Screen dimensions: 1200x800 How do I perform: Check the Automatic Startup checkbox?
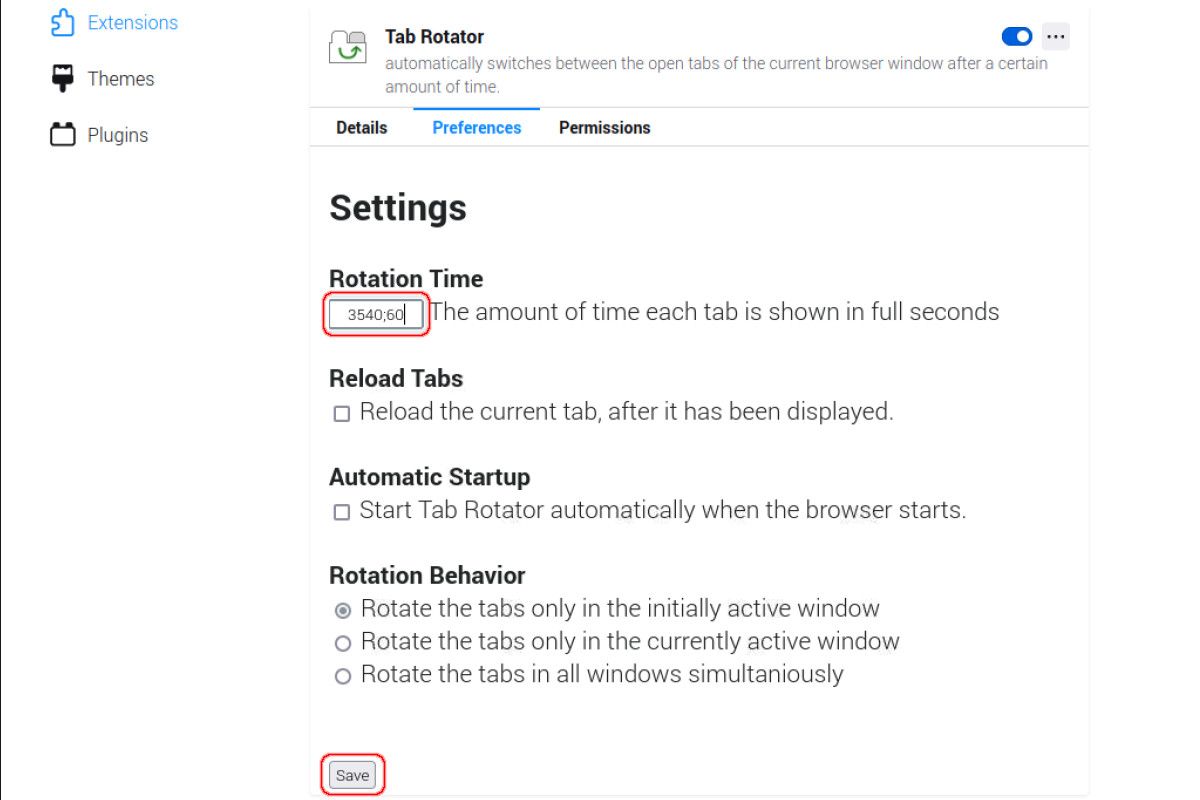tap(342, 512)
